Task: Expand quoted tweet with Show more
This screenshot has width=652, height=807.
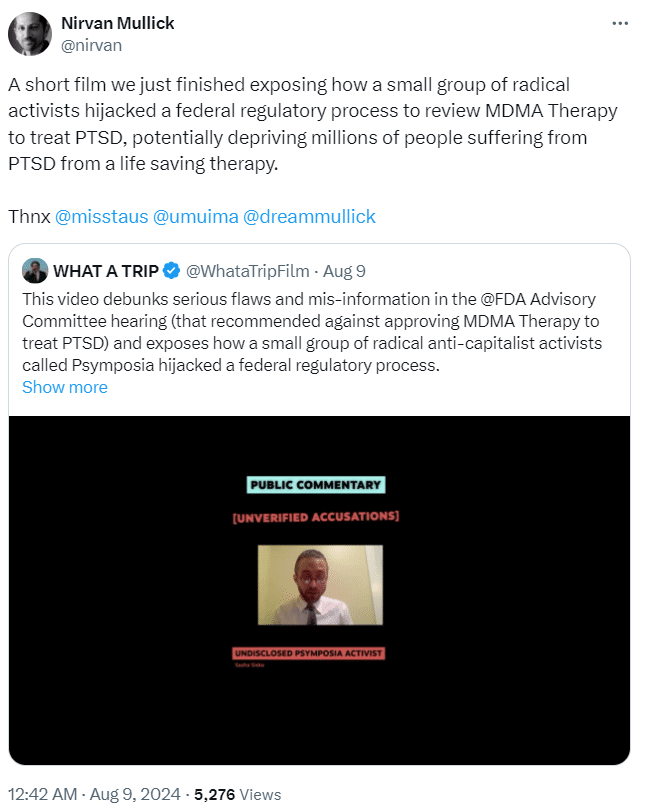Action: point(65,387)
